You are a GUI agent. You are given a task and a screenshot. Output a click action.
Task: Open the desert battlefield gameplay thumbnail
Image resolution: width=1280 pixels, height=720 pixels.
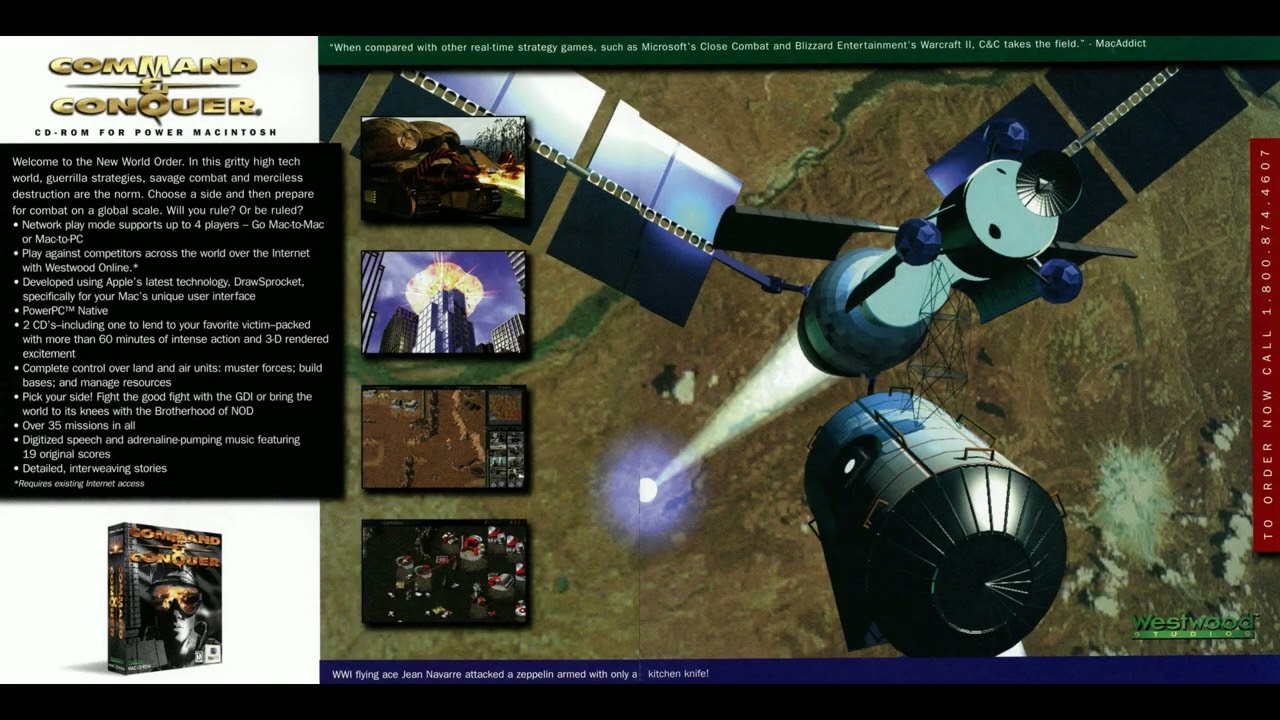(443, 438)
